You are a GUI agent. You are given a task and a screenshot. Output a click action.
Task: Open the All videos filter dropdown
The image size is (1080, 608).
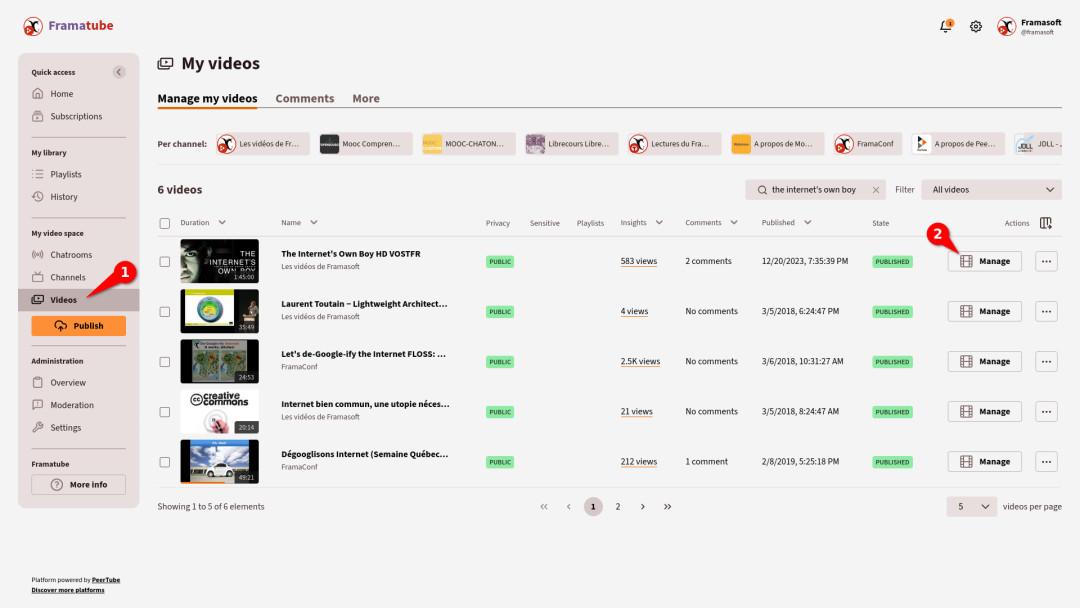click(993, 190)
